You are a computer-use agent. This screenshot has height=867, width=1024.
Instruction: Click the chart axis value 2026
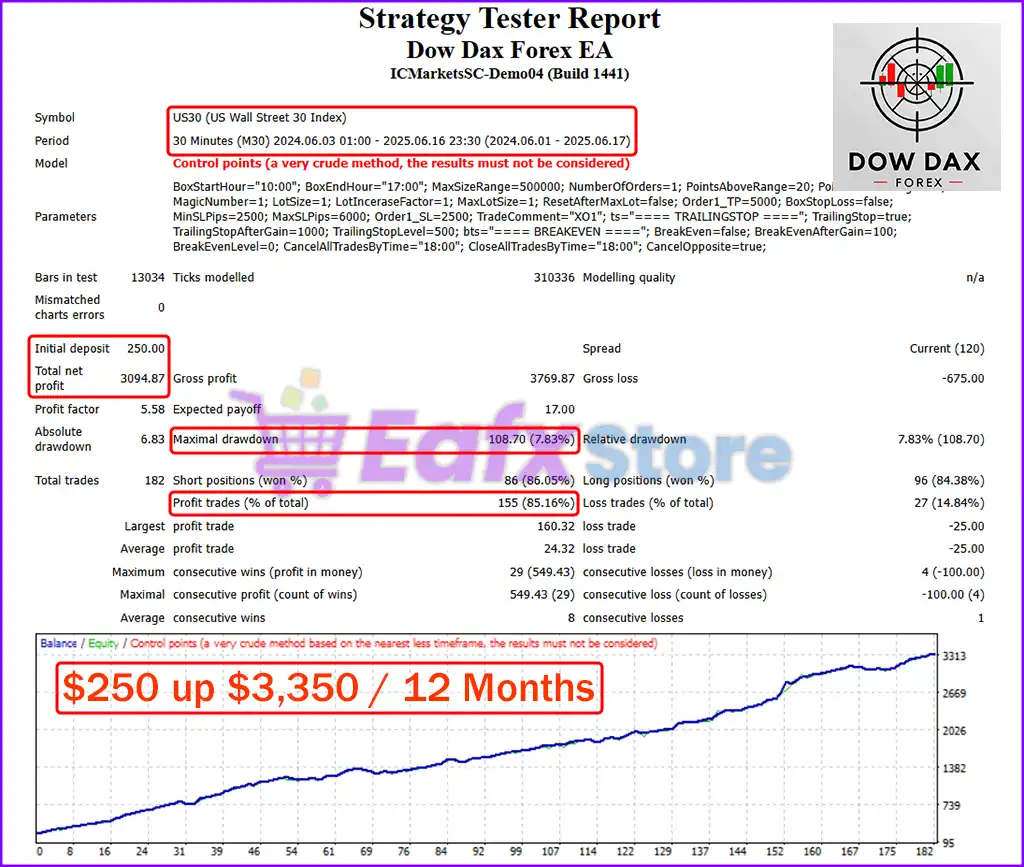(x=954, y=731)
